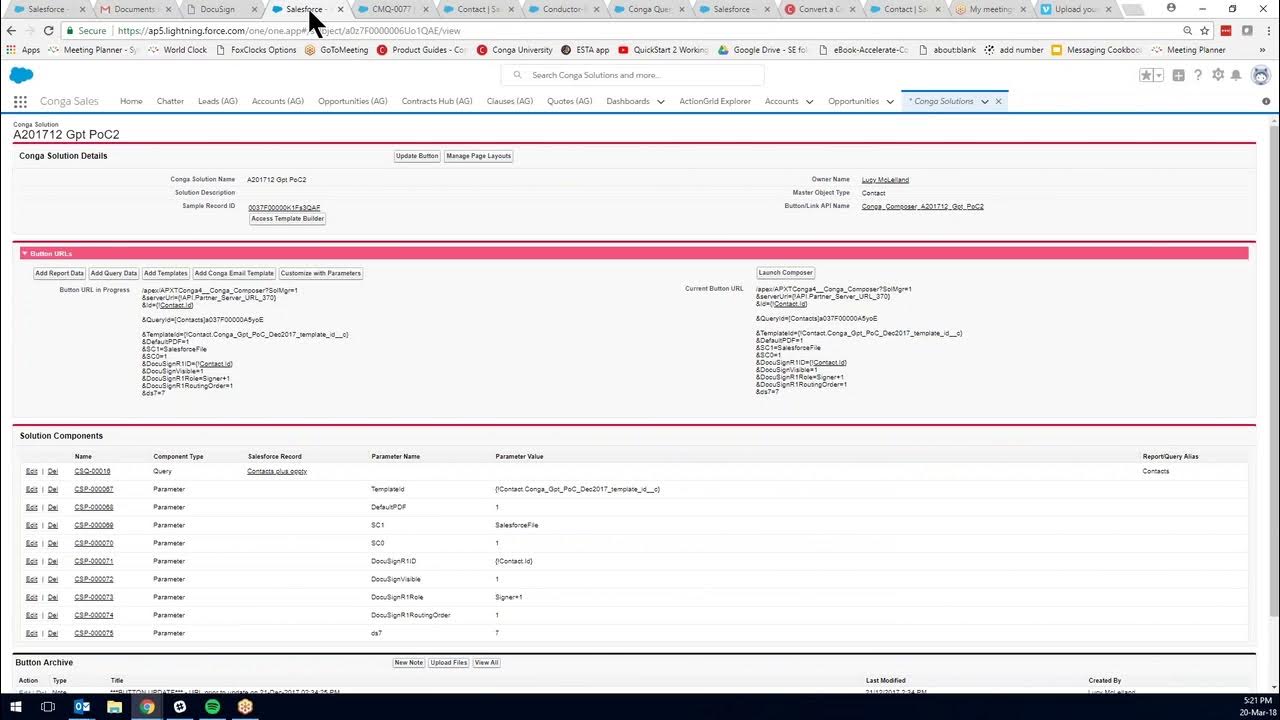Open Sample Record ID link
Image resolution: width=1280 pixels, height=720 pixels.
pos(284,207)
